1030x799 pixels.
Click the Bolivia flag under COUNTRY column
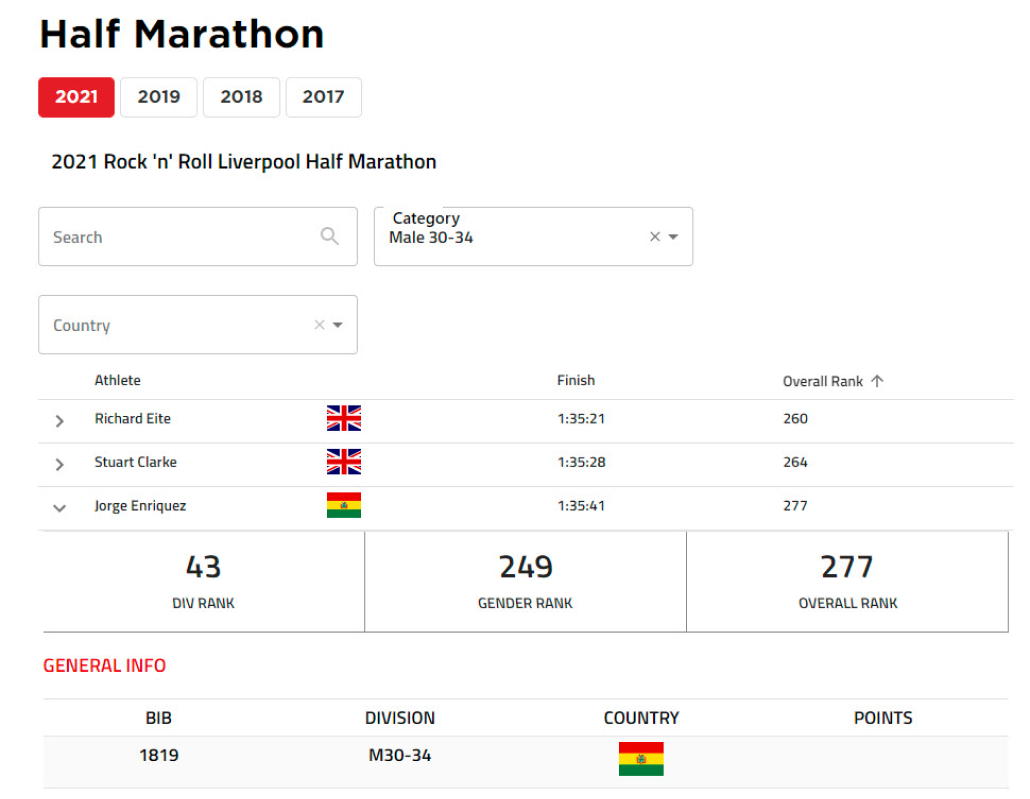[641, 758]
